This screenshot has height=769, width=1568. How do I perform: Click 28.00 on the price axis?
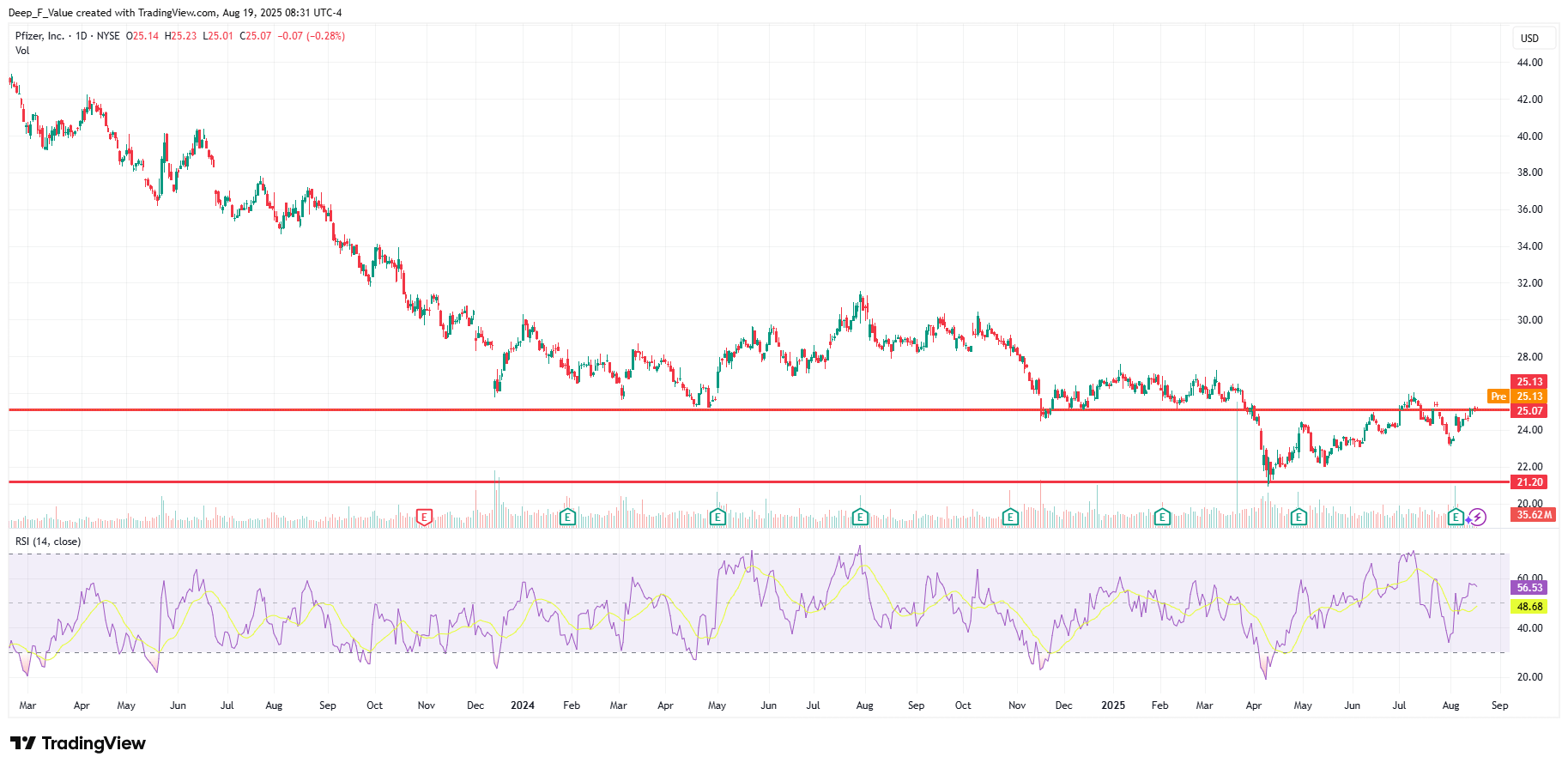tap(1529, 357)
